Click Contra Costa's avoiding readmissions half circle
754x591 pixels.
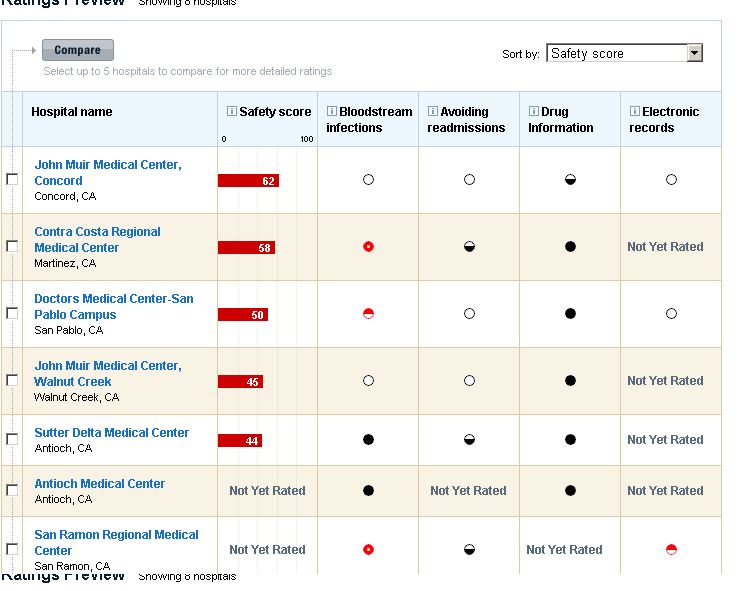[469, 247]
